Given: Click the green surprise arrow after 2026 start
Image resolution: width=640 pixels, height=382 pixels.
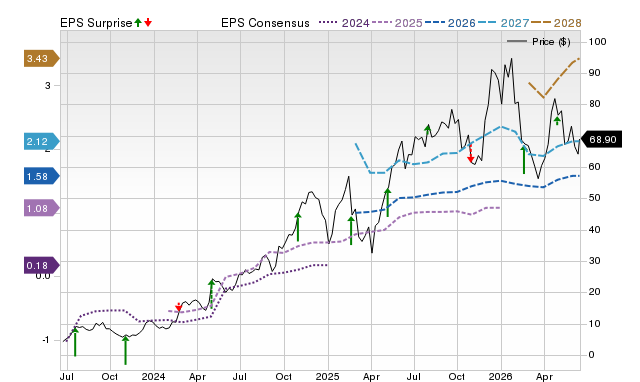Looking at the screenshot, I should point(524,160).
